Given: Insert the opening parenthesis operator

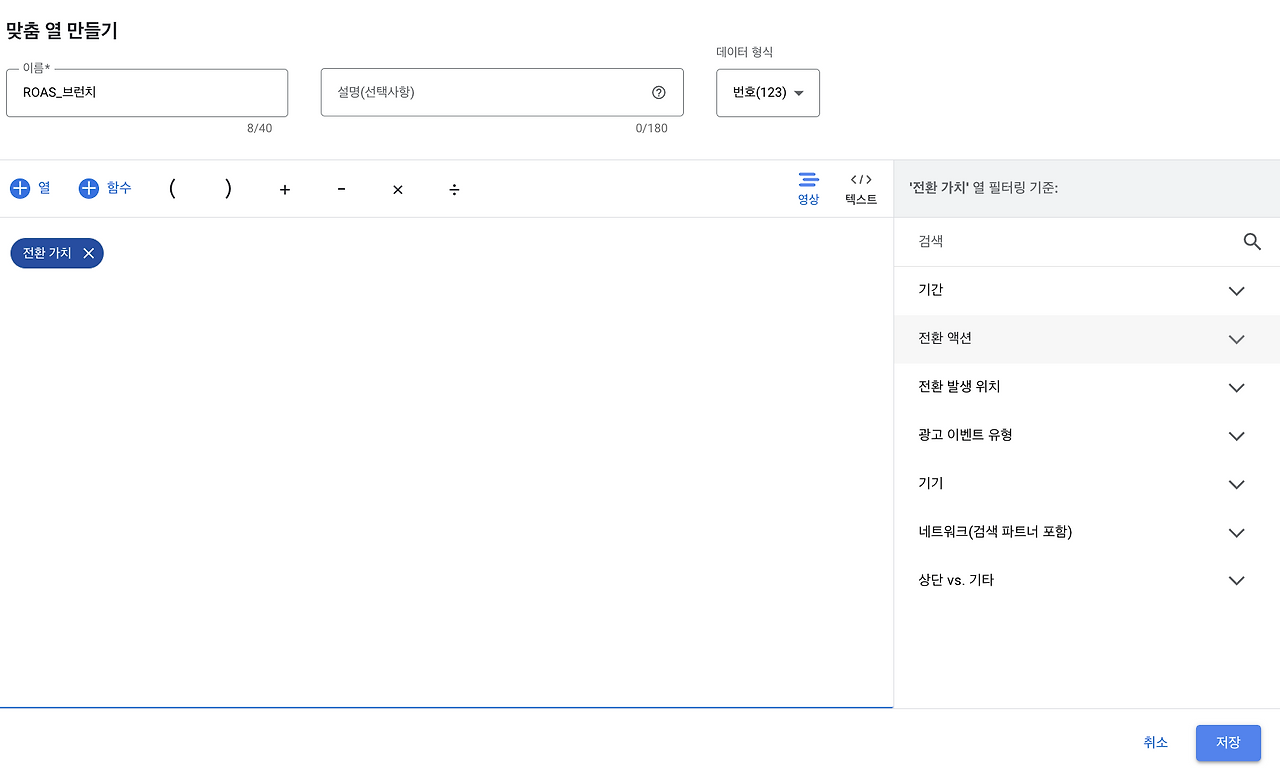Looking at the screenshot, I should [x=171, y=188].
